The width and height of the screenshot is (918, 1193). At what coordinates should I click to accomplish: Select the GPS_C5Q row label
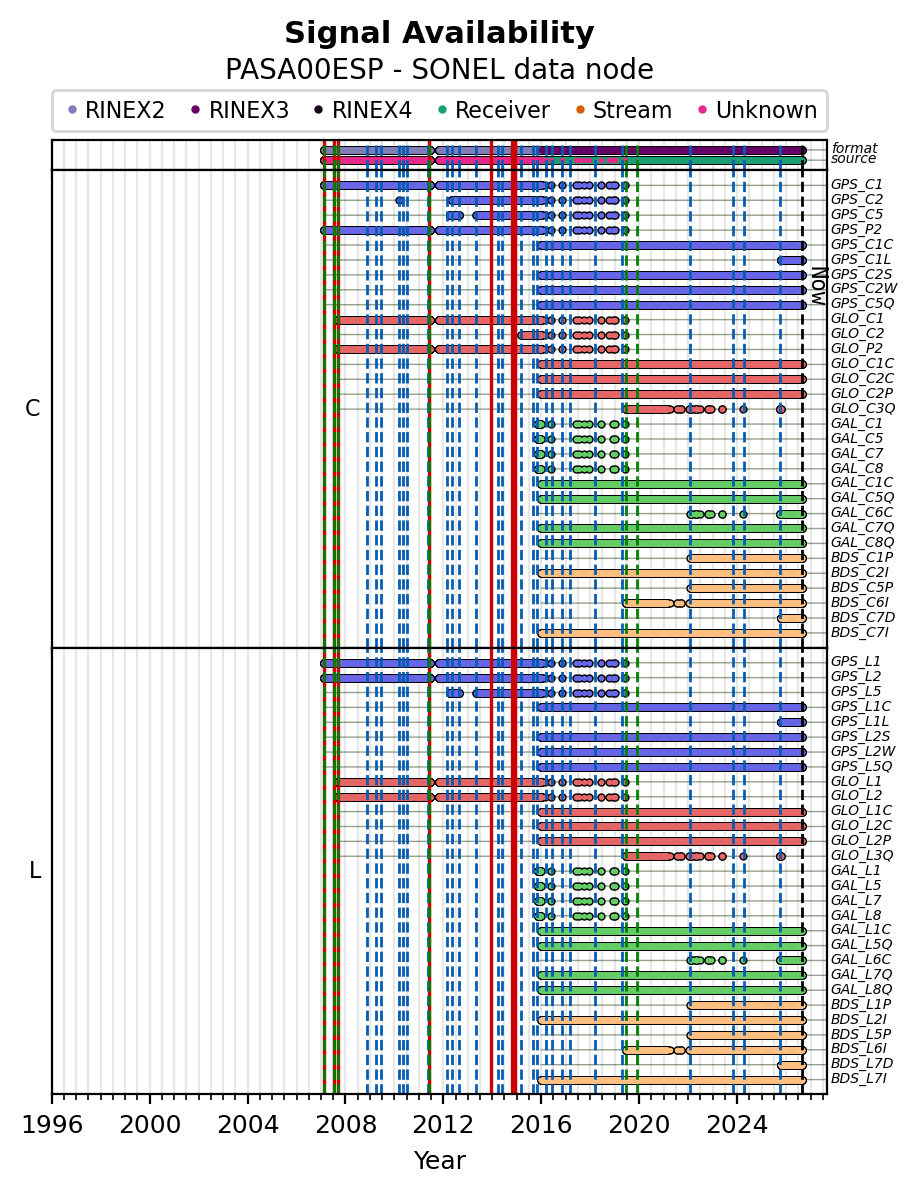pyautogui.click(x=862, y=304)
